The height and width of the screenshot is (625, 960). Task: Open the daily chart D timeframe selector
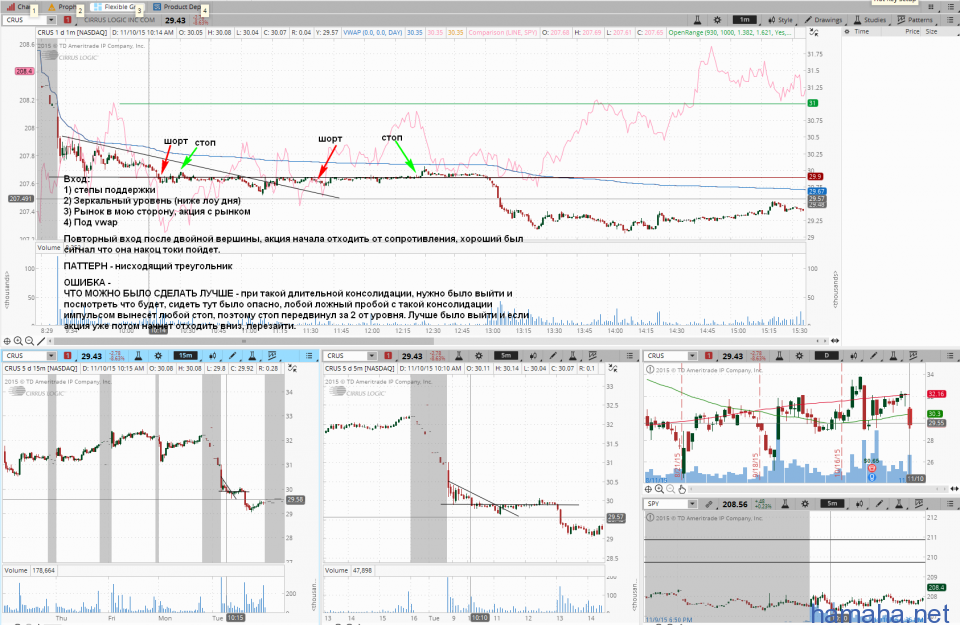pyautogui.click(x=827, y=356)
